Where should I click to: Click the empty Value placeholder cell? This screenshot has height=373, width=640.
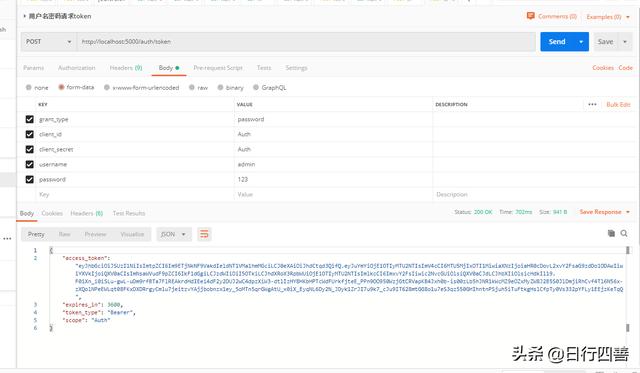point(333,195)
